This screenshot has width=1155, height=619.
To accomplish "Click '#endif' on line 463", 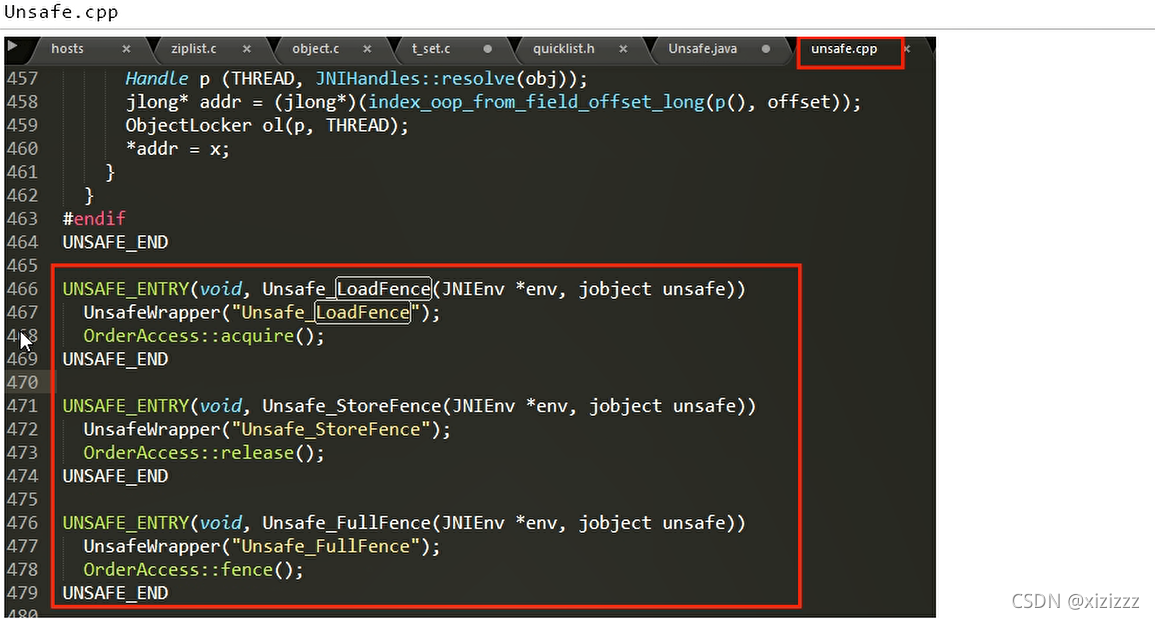I will click(94, 219).
